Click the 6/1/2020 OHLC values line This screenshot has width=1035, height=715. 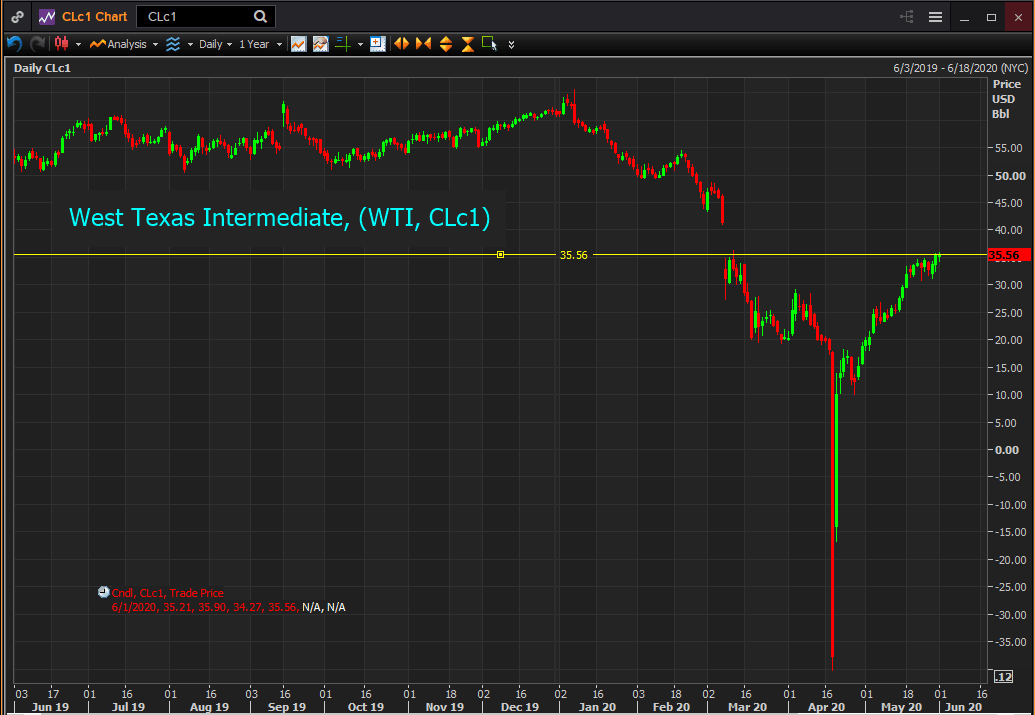228,607
